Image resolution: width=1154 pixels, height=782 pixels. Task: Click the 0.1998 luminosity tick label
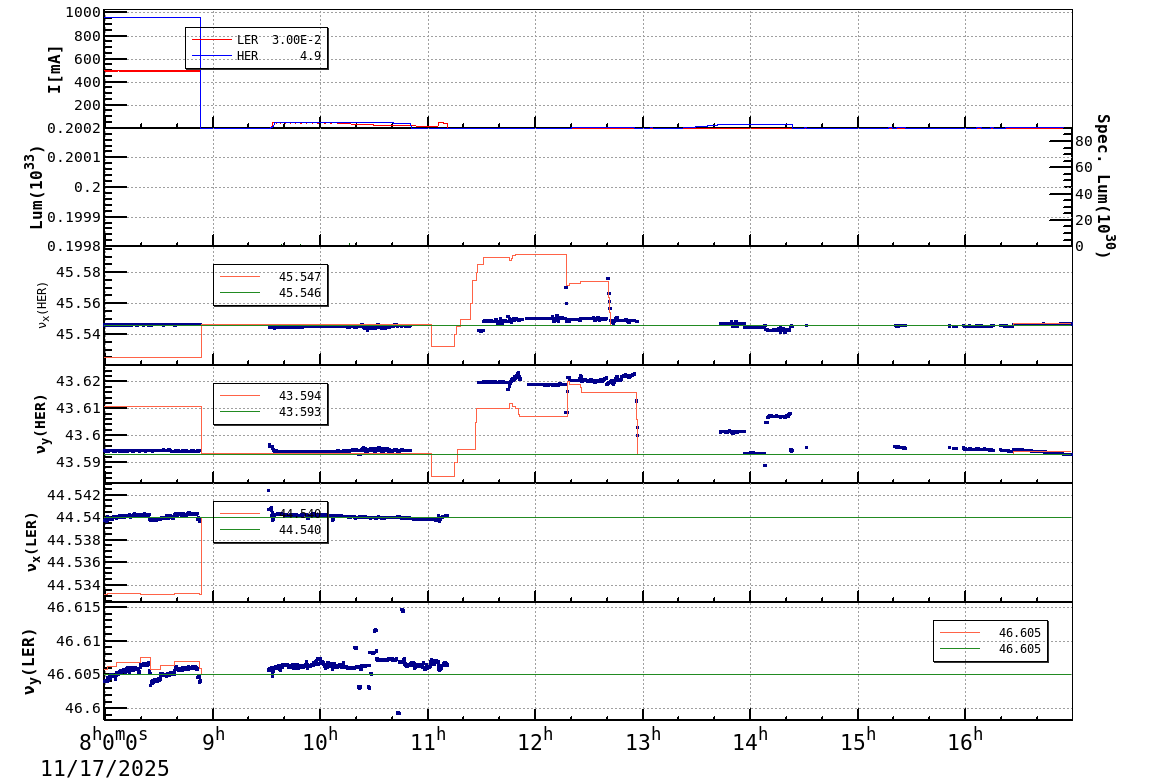pyautogui.click(x=74, y=246)
